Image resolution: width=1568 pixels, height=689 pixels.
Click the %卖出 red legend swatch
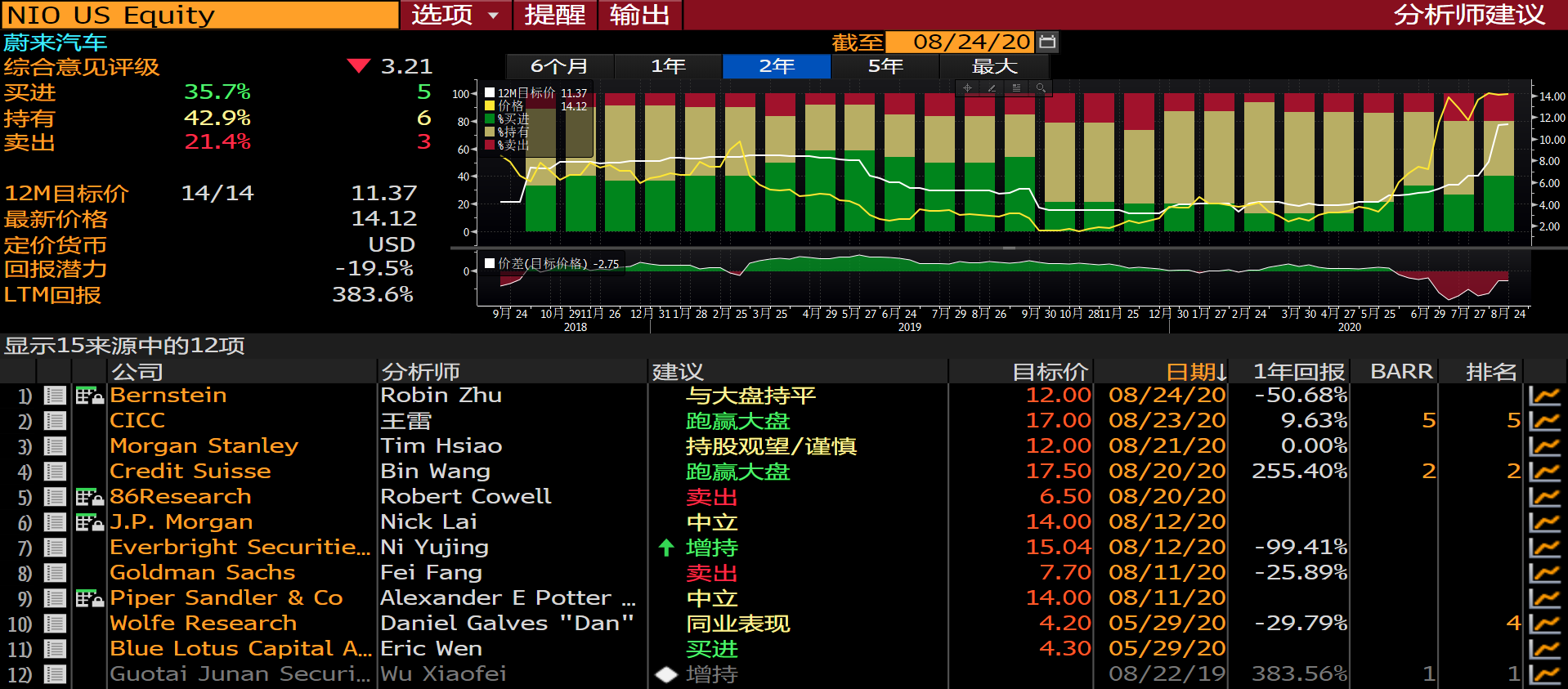coord(490,145)
